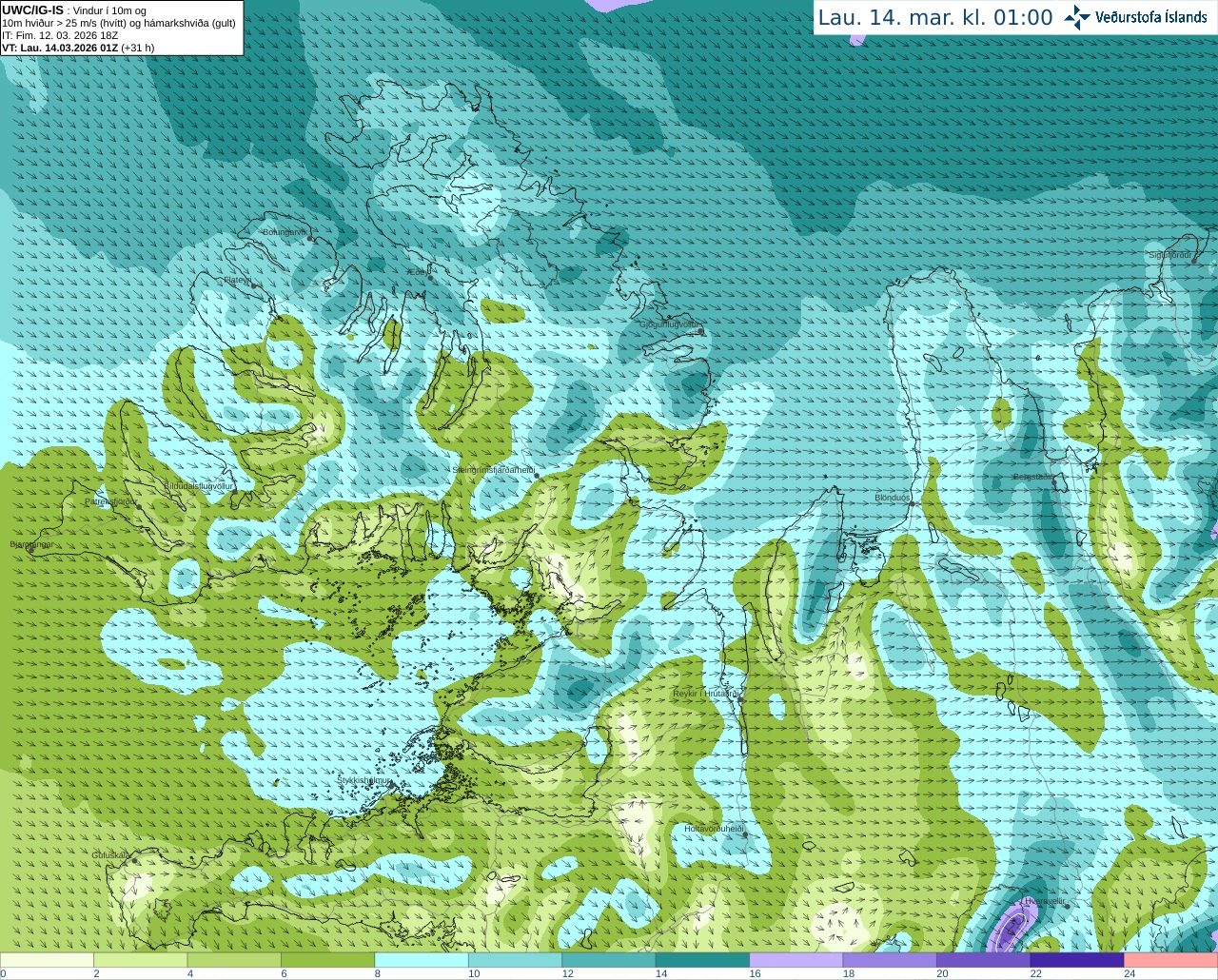Select the Steingrímsfjarðarheiði station label

point(493,470)
